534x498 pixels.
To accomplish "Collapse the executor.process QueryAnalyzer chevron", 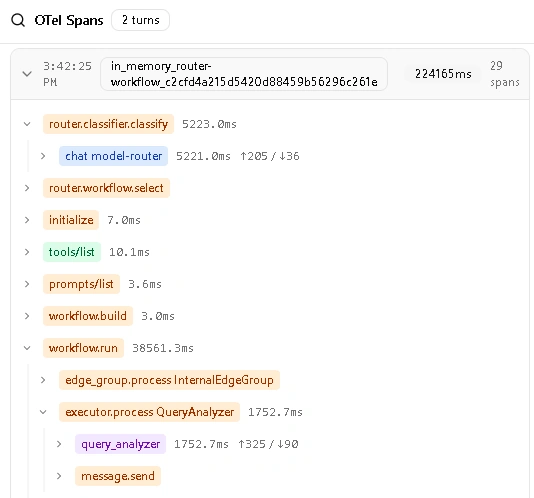I will point(43,412).
